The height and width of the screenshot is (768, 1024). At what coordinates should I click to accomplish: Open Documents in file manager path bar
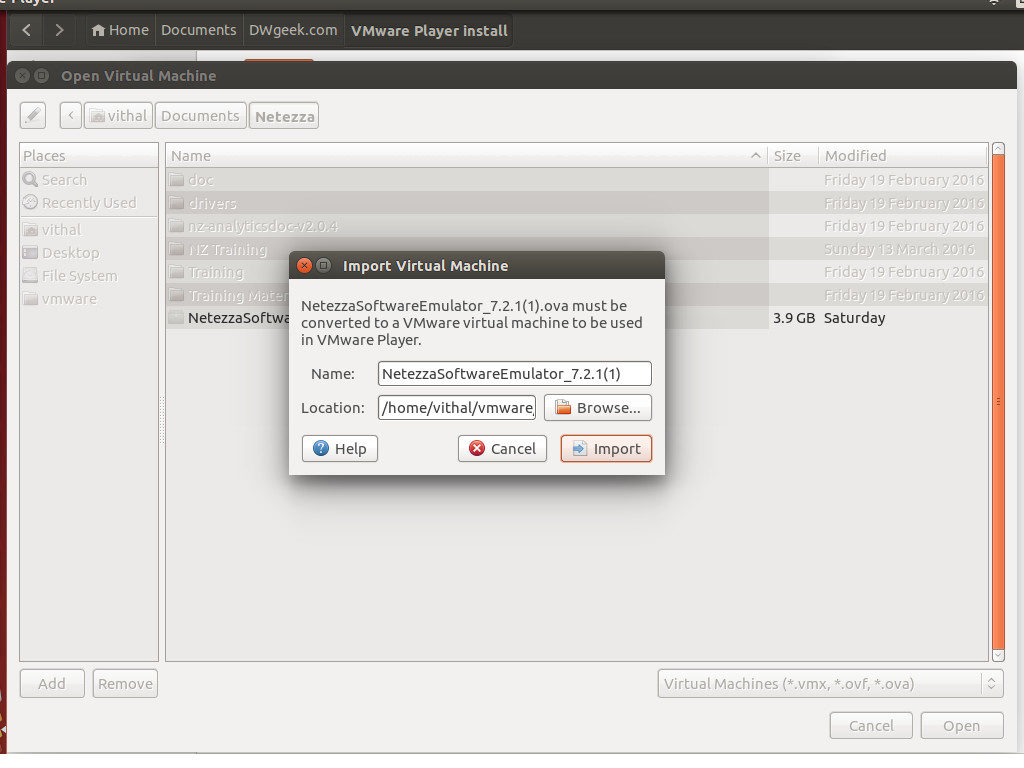coord(199,30)
